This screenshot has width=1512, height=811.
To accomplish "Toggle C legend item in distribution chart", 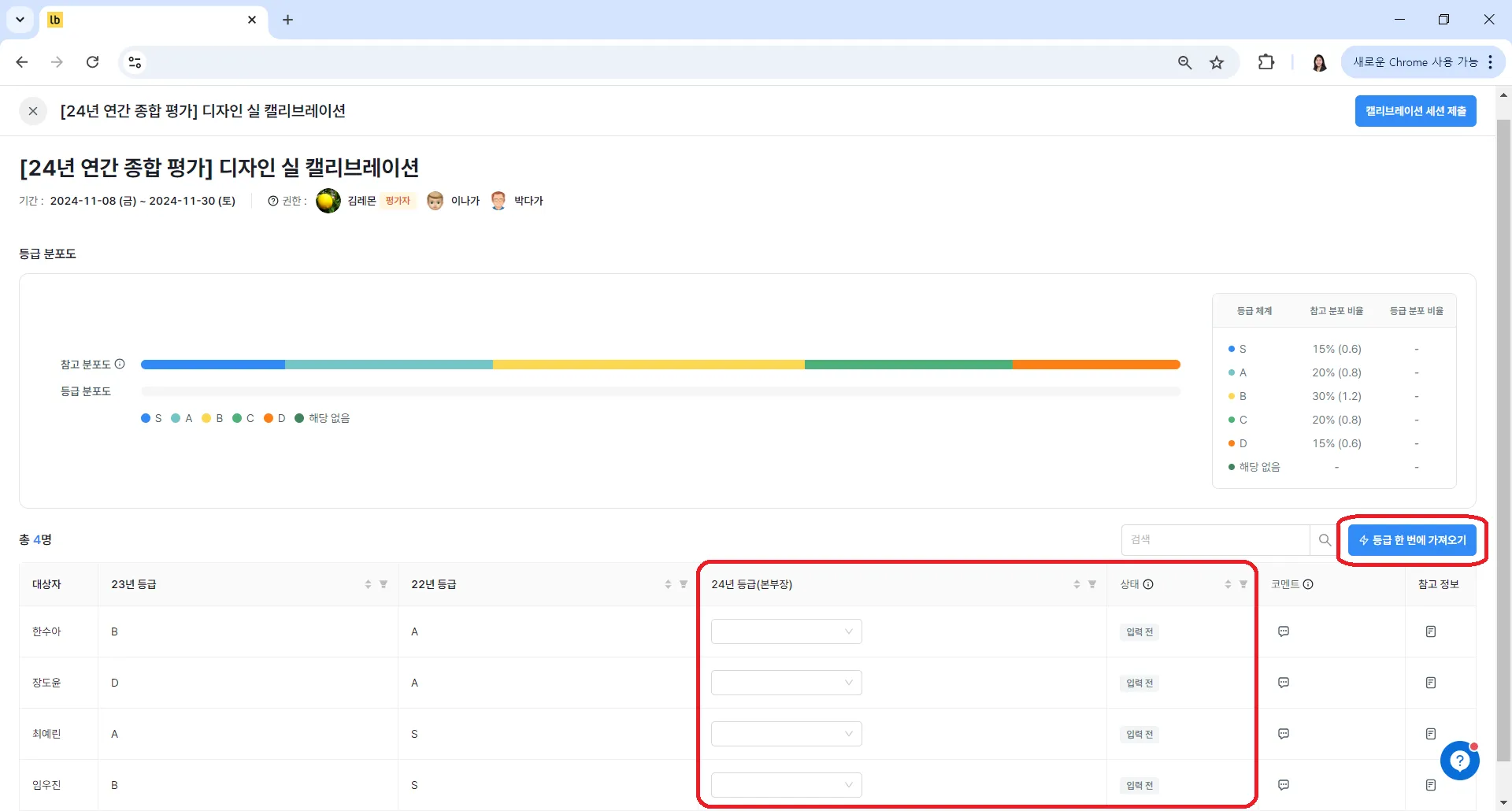I will 243,418.
